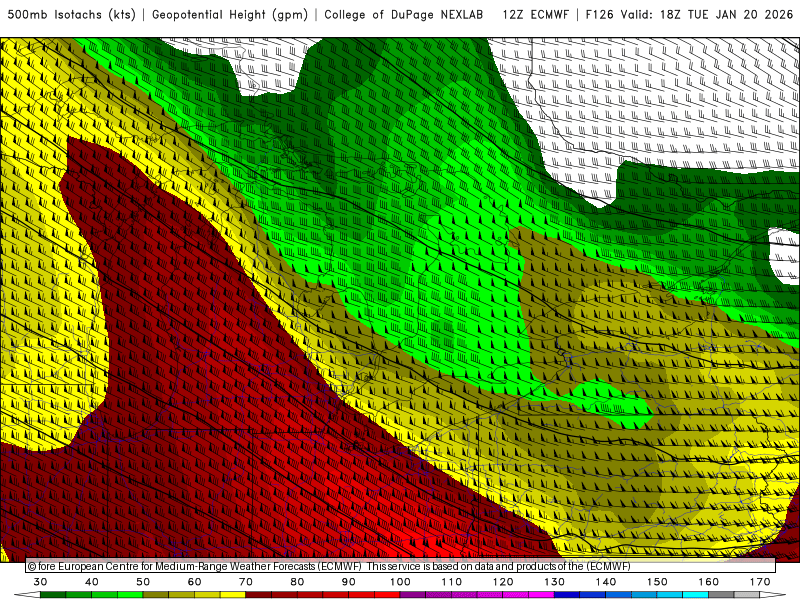Image resolution: width=800 pixels, height=600 pixels.
Task: Pick the dark red 70-75 kt legend swatch
Action: pyautogui.click(x=259, y=594)
